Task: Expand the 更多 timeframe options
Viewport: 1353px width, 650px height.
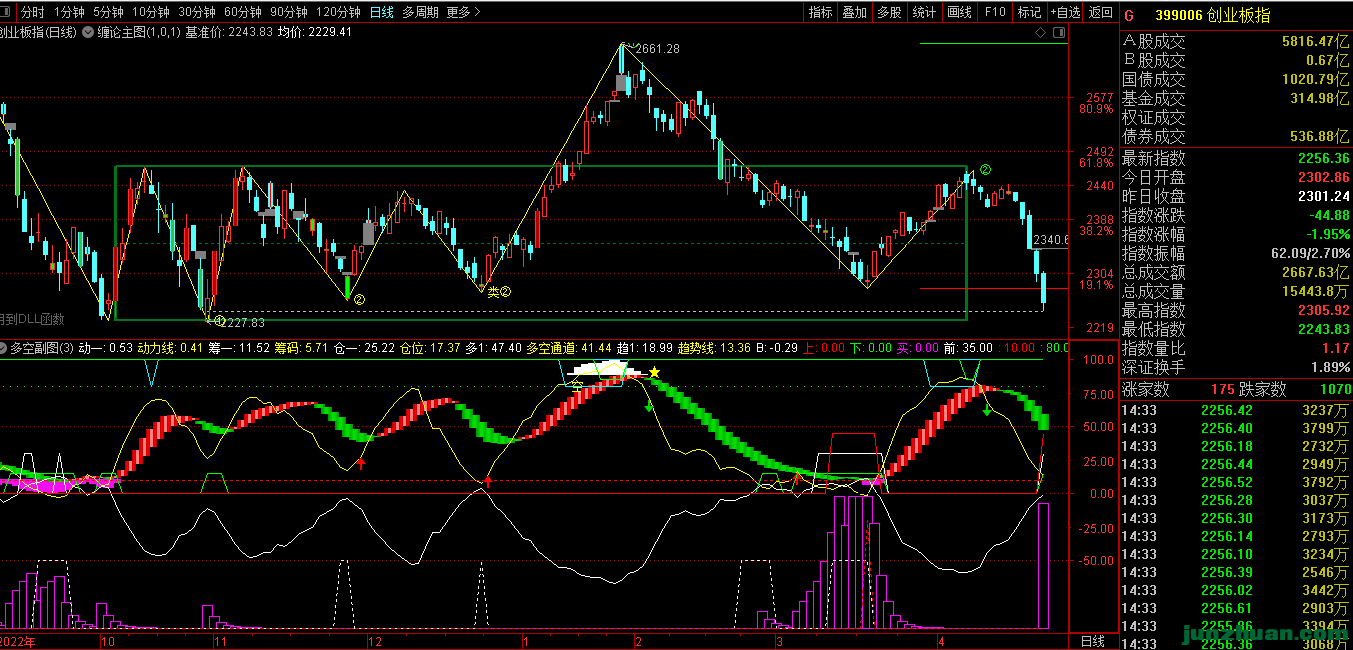Action: (x=463, y=12)
